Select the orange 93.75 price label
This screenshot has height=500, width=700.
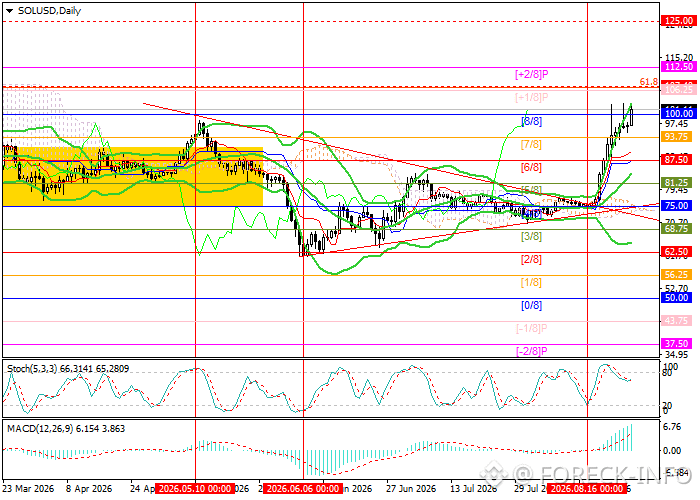coord(677,137)
